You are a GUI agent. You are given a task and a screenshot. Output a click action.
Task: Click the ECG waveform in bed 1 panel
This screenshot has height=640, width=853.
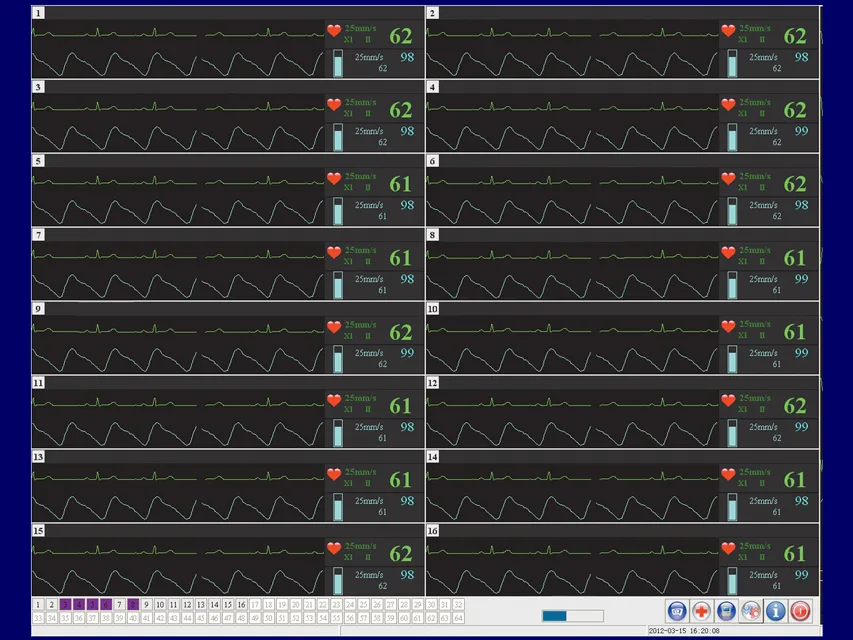coord(178,33)
